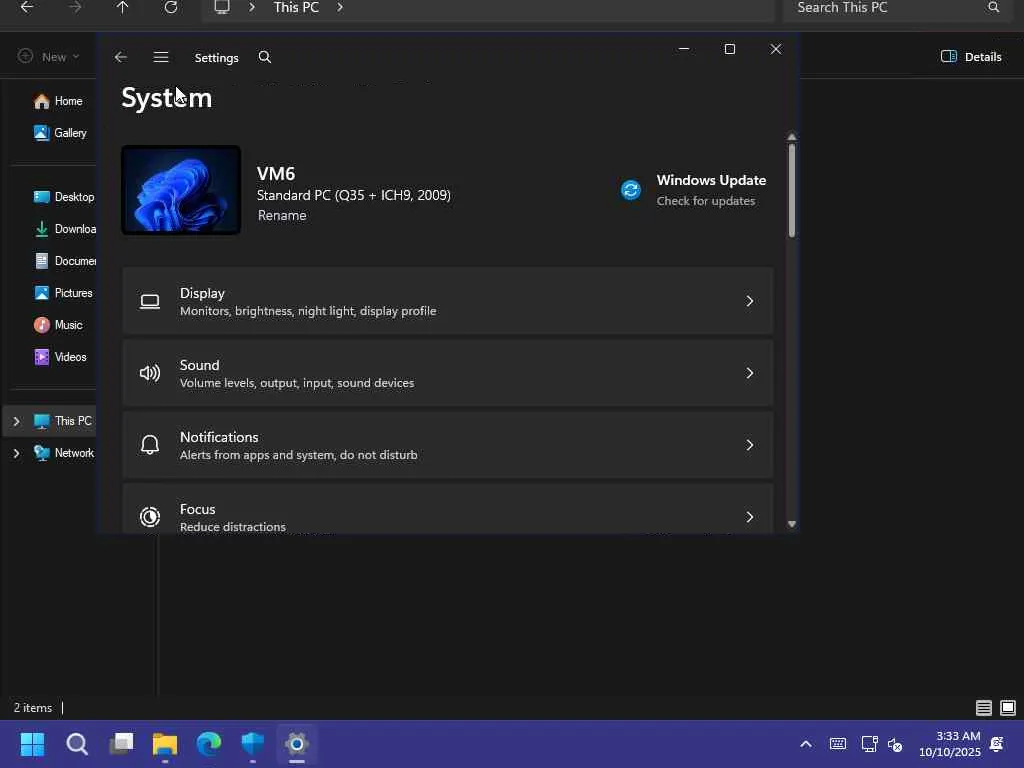Open Desktop in Explorer sidebar
The width and height of the screenshot is (1024, 768).
(64, 197)
